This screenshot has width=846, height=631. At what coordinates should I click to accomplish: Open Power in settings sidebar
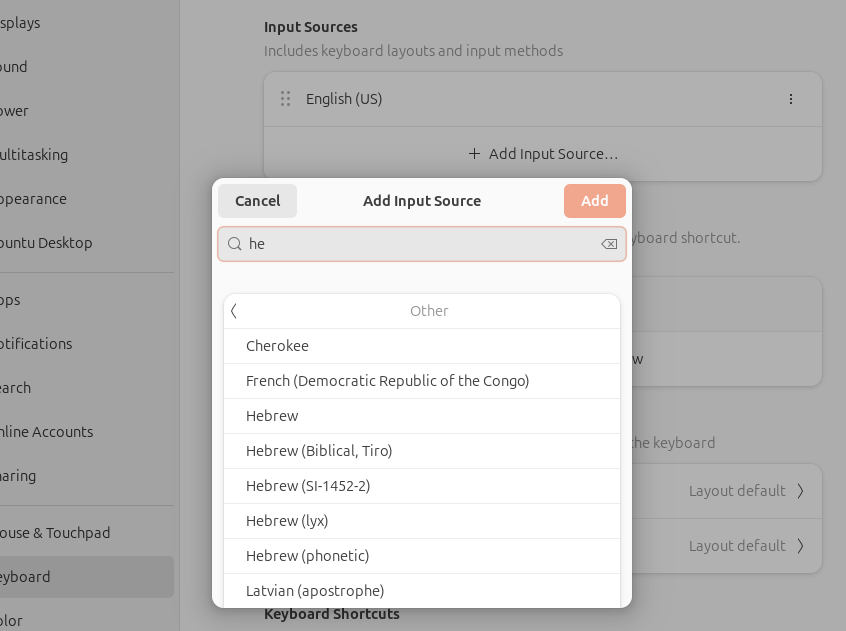tap(87, 111)
